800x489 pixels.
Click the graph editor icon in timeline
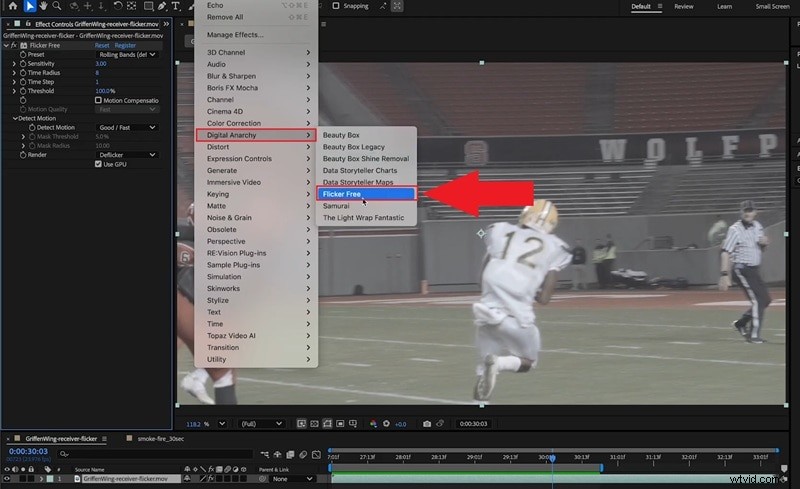[x=316, y=454]
